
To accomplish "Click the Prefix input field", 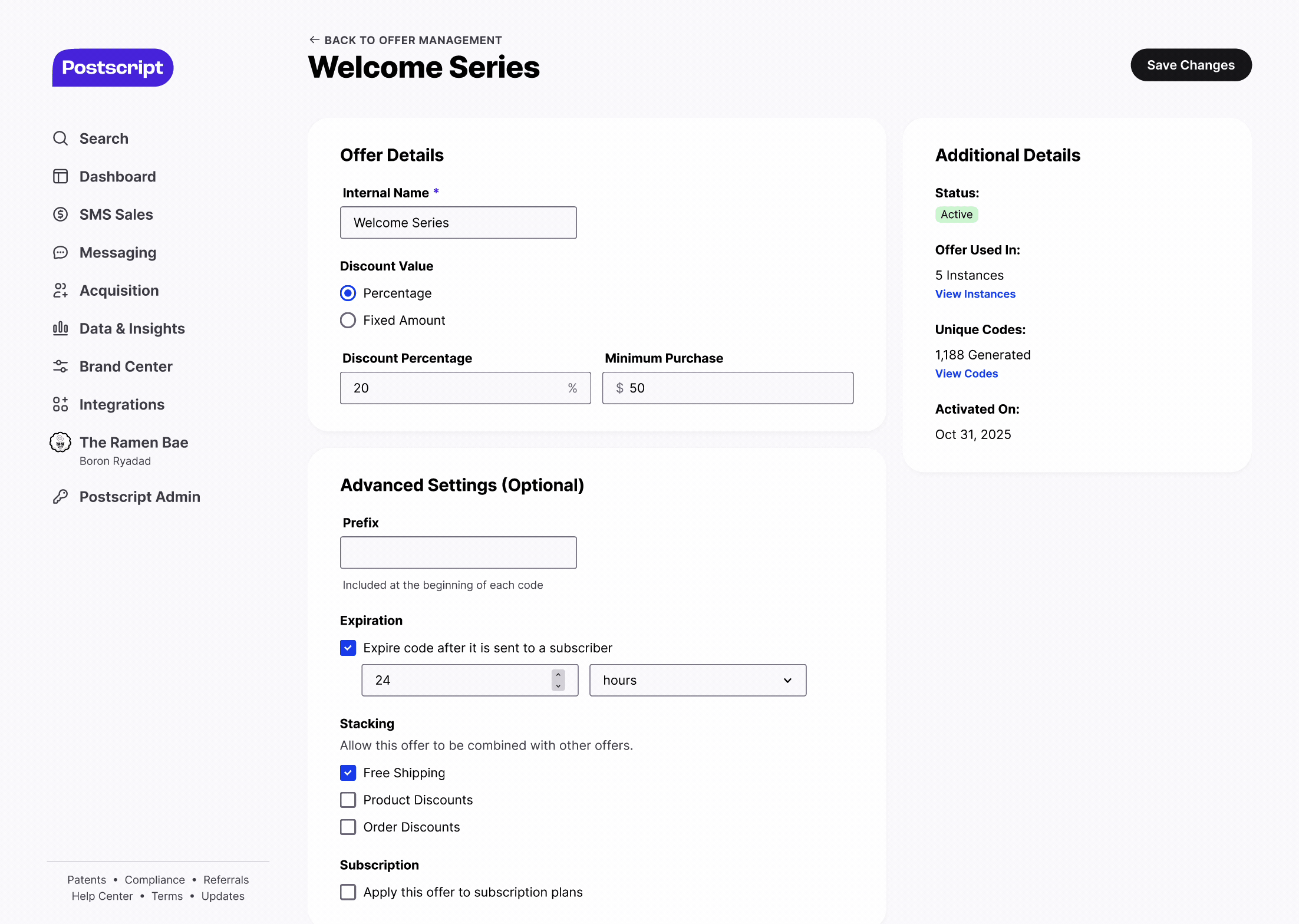I will click(458, 553).
